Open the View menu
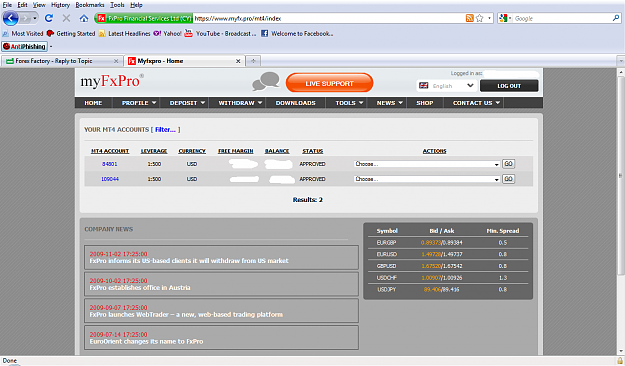 39,5
